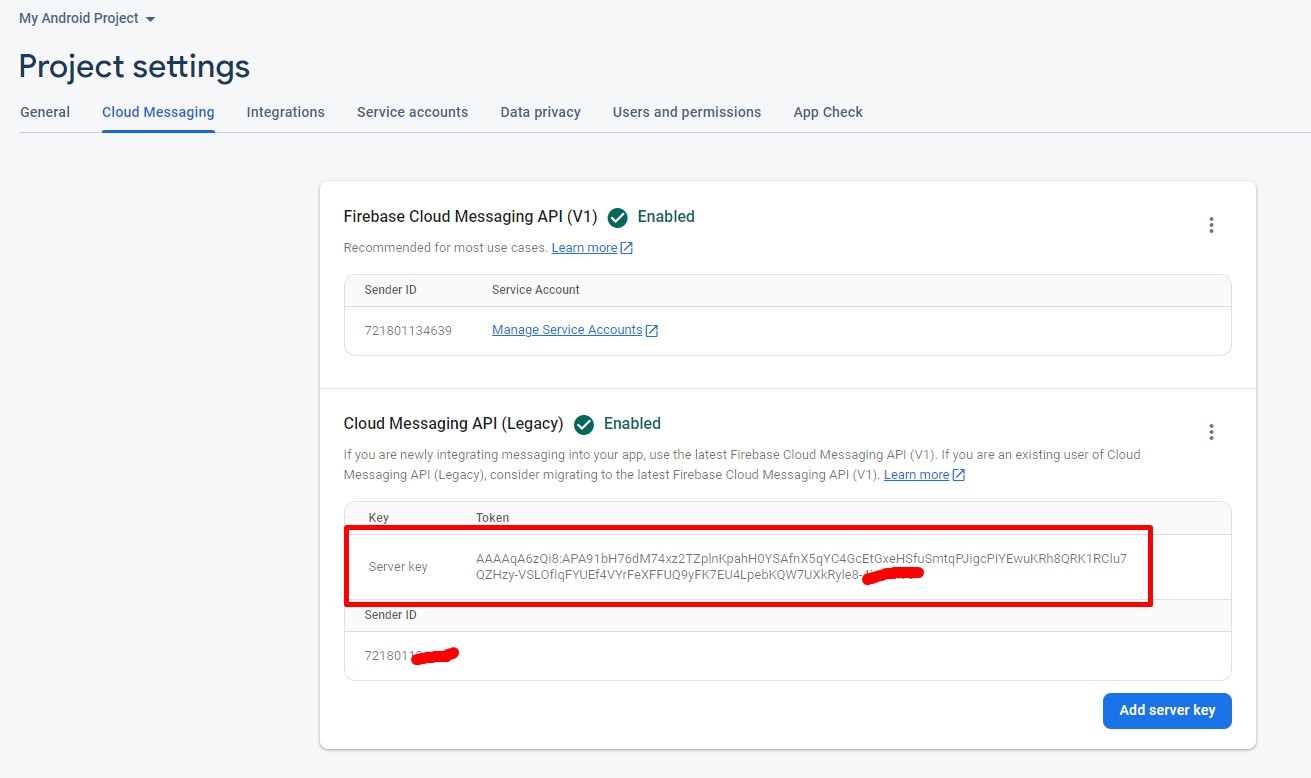Click external-link icon beside Manage Service Accounts
Image resolution: width=1311 pixels, height=778 pixels.
pos(652,331)
